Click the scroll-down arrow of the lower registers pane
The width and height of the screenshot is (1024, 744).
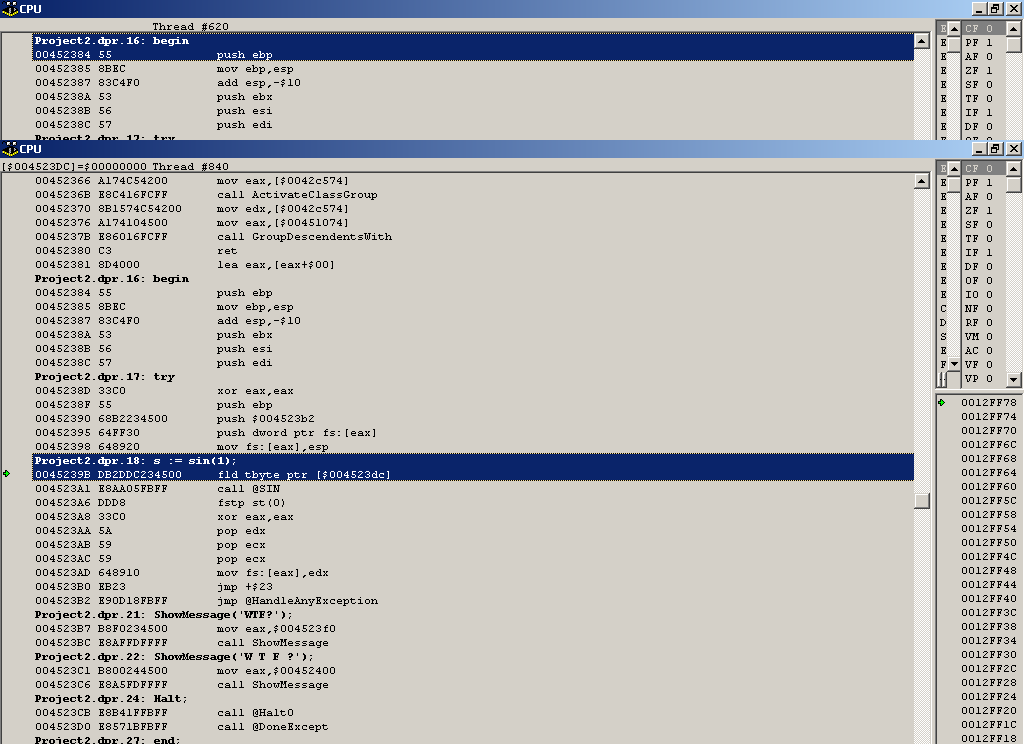(954, 364)
